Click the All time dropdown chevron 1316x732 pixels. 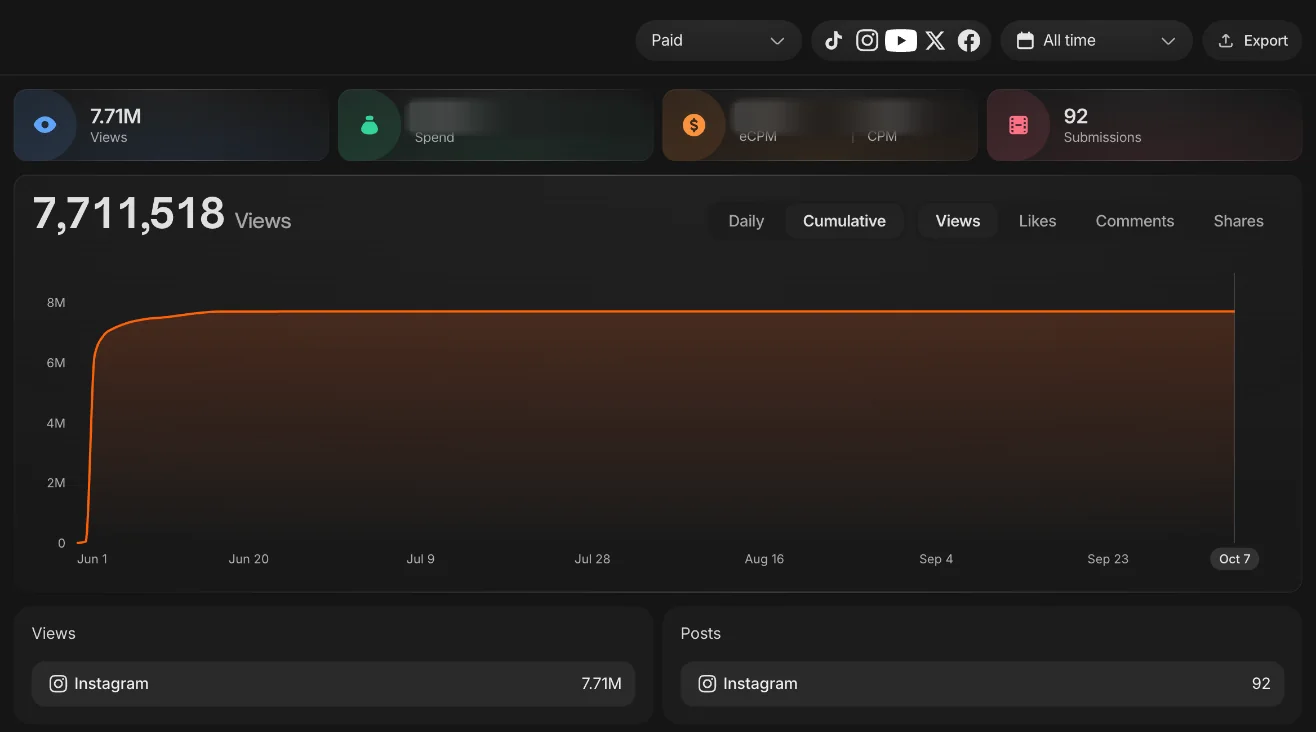[x=1167, y=41]
